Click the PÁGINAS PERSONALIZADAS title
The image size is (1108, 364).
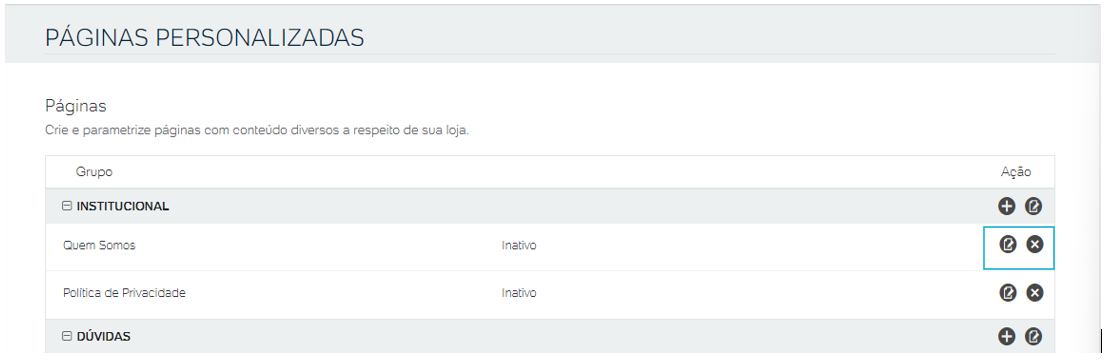[x=205, y=37]
